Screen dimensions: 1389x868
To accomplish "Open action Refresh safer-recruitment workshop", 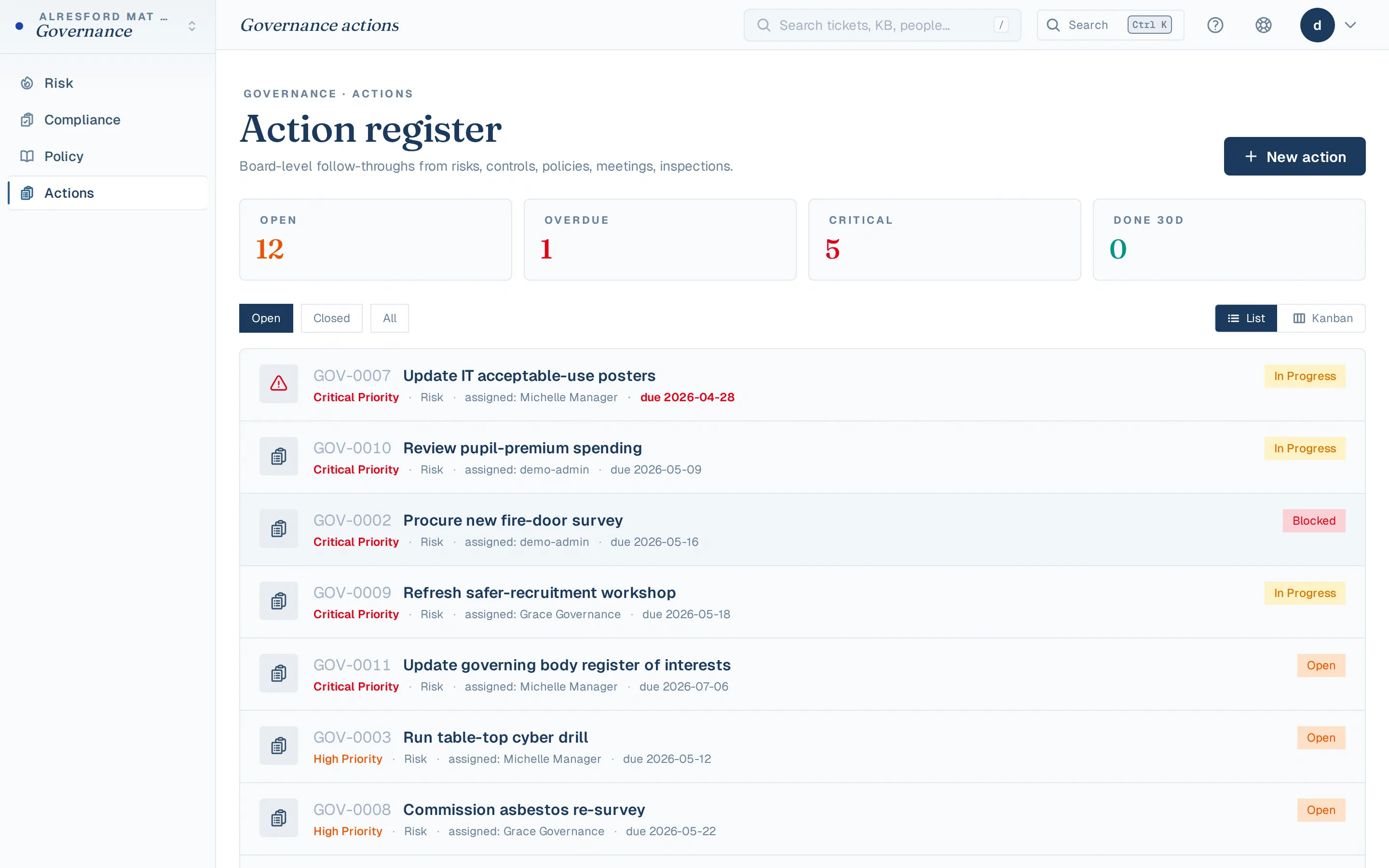I will pyautogui.click(x=539, y=593).
